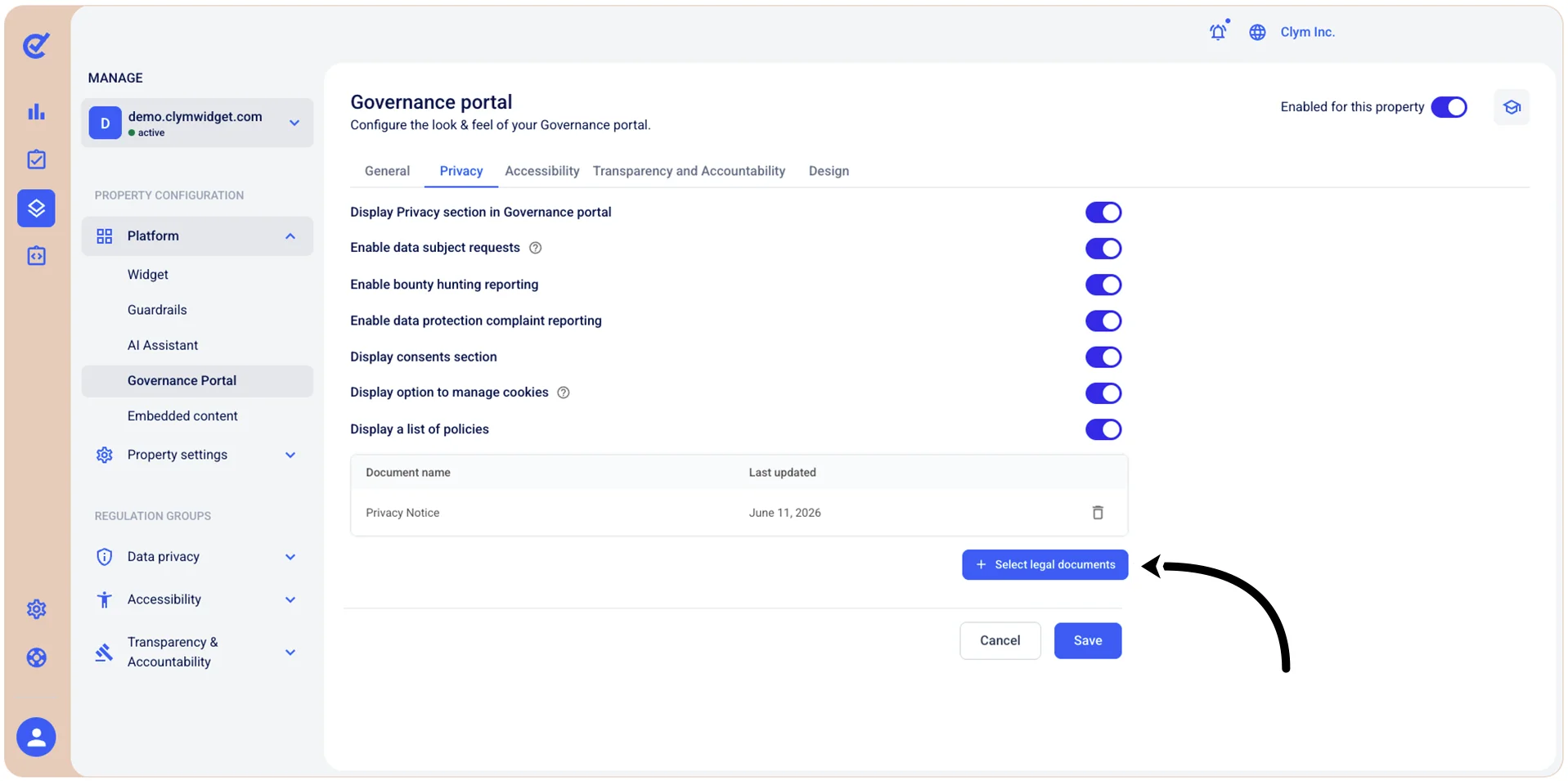Collapse the Platform section
This screenshot has width=1568, height=781.
click(x=197, y=236)
